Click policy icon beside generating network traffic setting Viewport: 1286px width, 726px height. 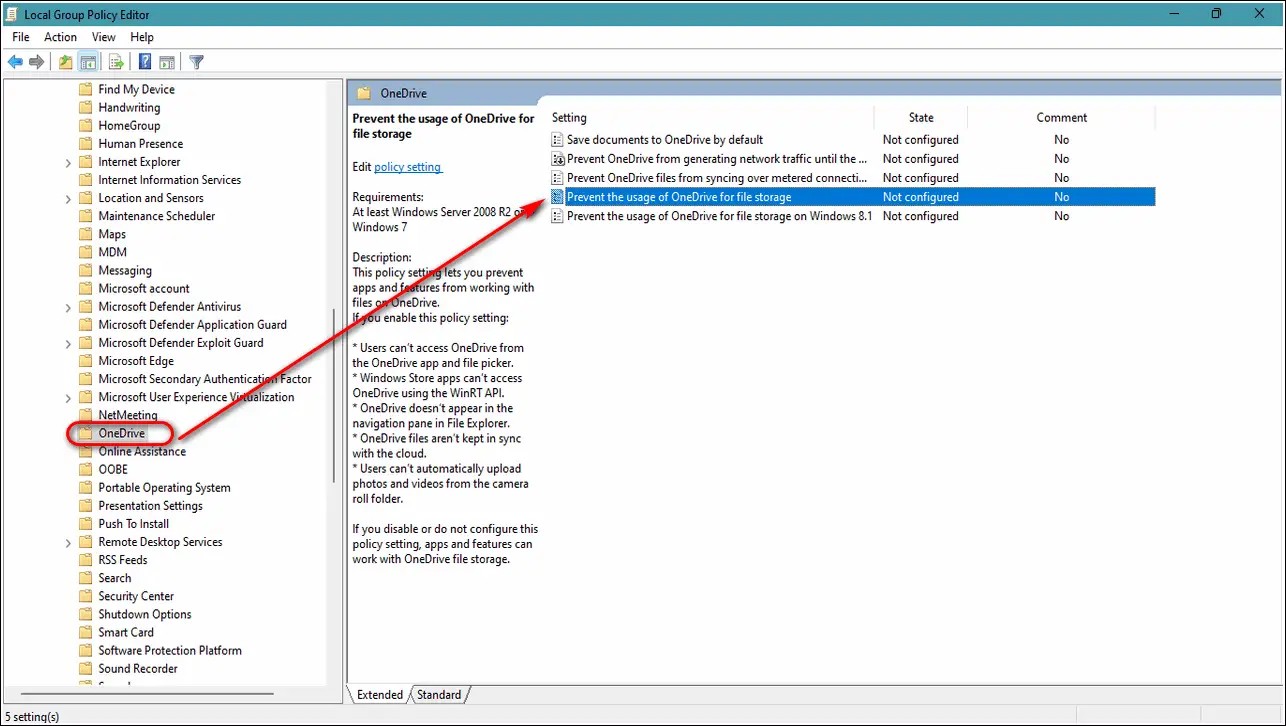pos(558,159)
